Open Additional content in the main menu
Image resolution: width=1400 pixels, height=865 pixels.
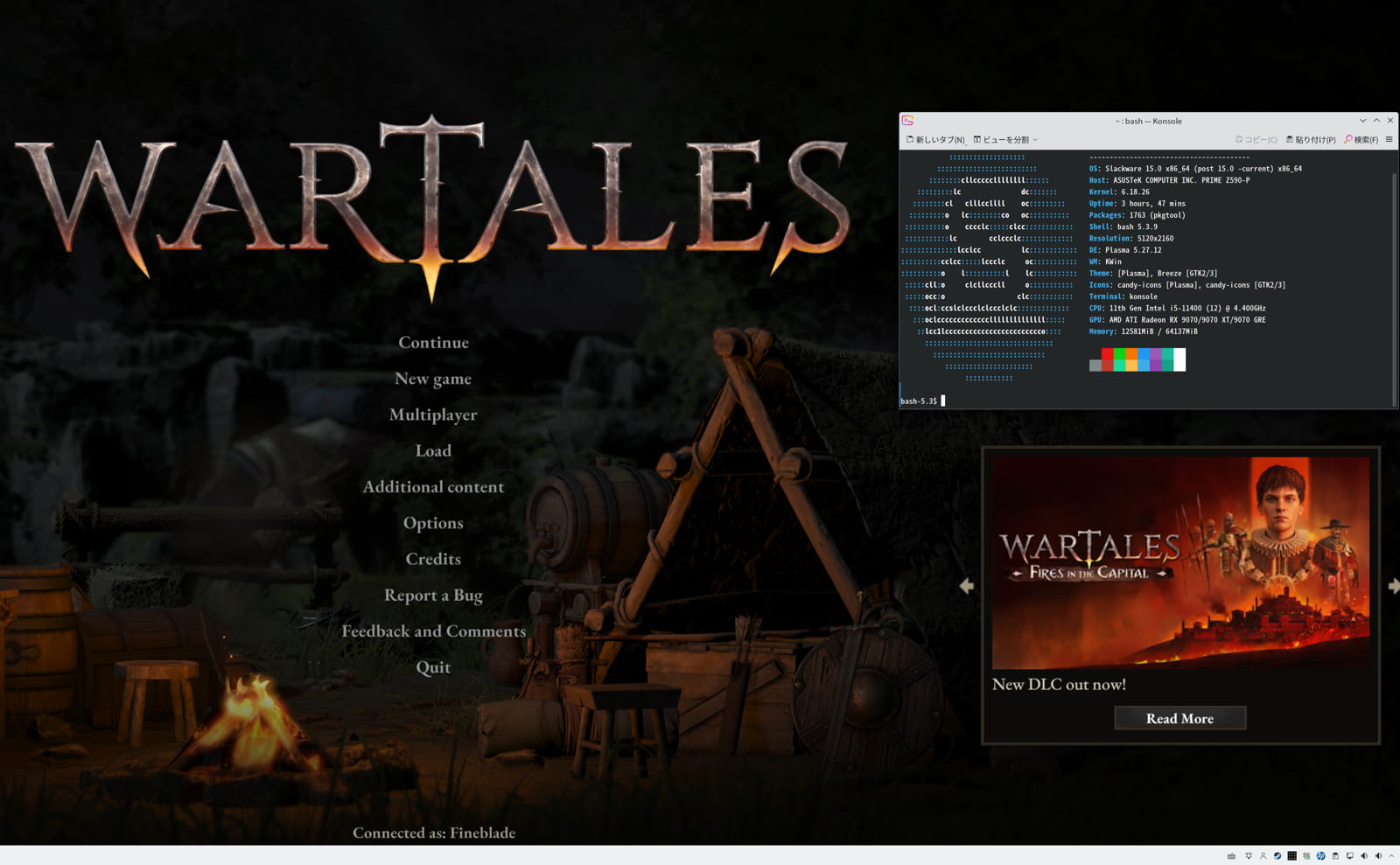click(x=433, y=486)
